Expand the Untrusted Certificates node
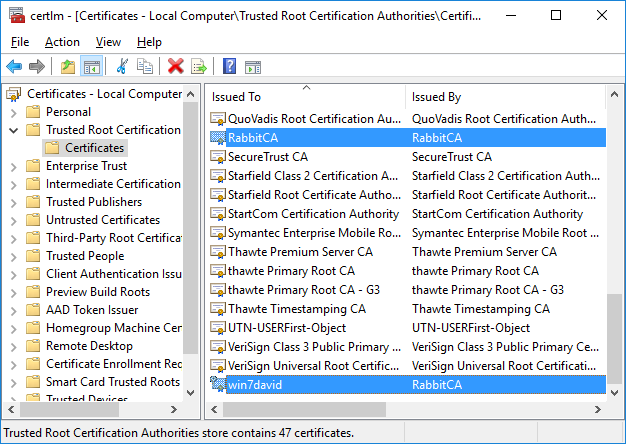The height and width of the screenshot is (444, 626). (x=14, y=221)
